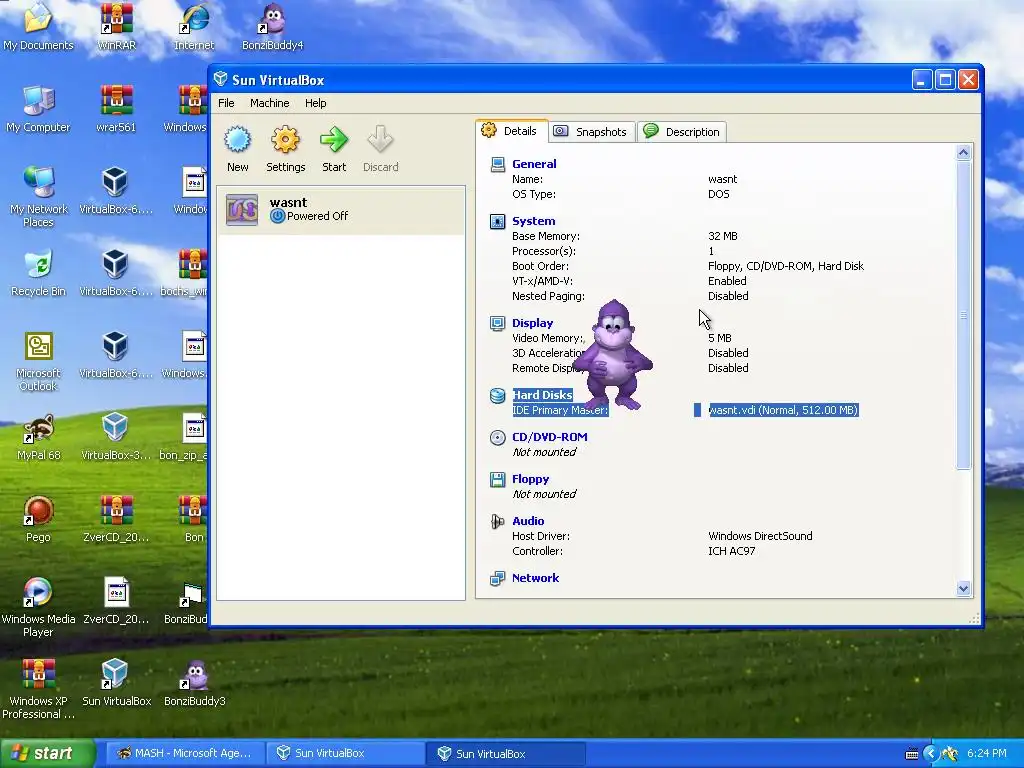Click the wasnt VM OS icon in the list

point(242,210)
